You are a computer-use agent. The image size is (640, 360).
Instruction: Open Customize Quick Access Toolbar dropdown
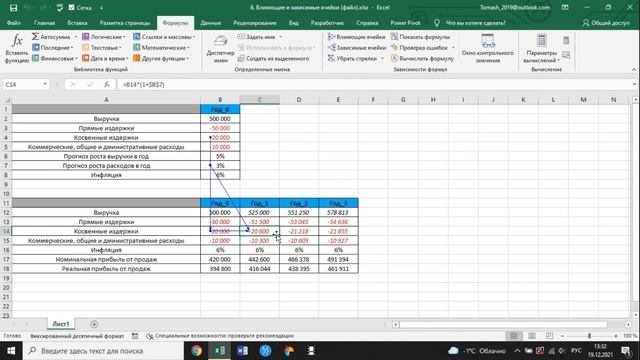coord(102,8)
